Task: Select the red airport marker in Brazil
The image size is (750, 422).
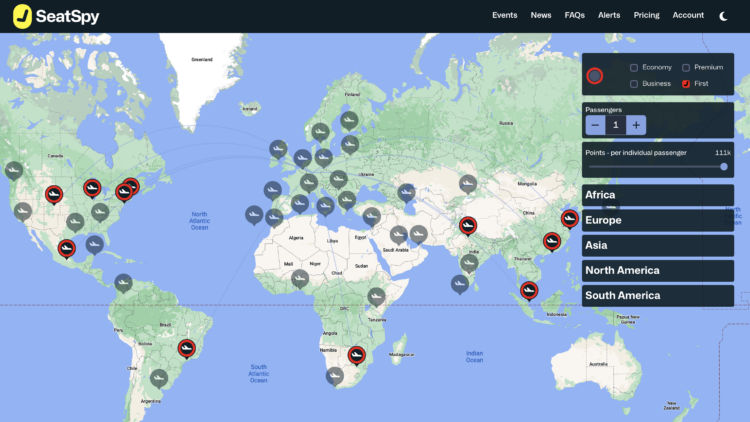Action: click(x=186, y=348)
